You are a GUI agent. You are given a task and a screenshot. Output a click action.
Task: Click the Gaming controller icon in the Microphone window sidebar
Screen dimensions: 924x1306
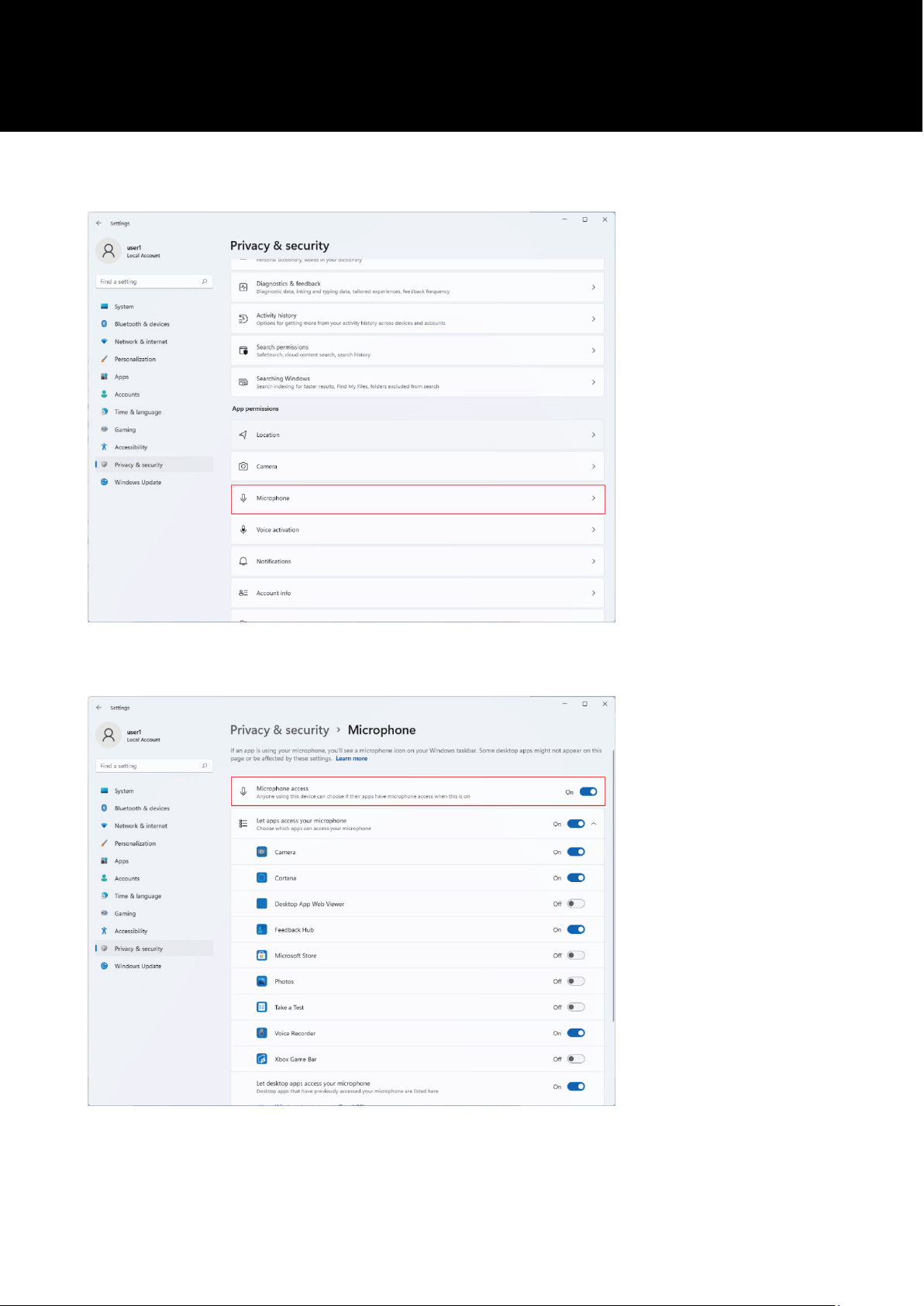click(104, 913)
